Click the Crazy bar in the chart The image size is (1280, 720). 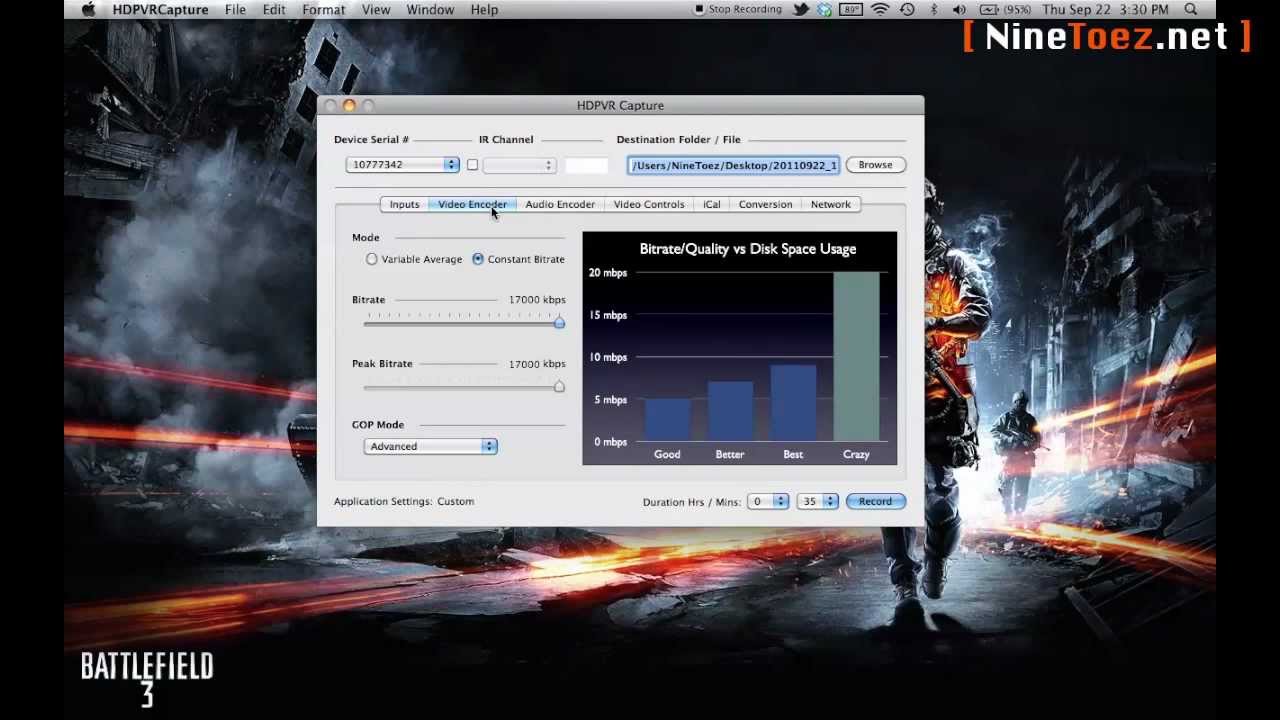pyautogui.click(x=856, y=356)
